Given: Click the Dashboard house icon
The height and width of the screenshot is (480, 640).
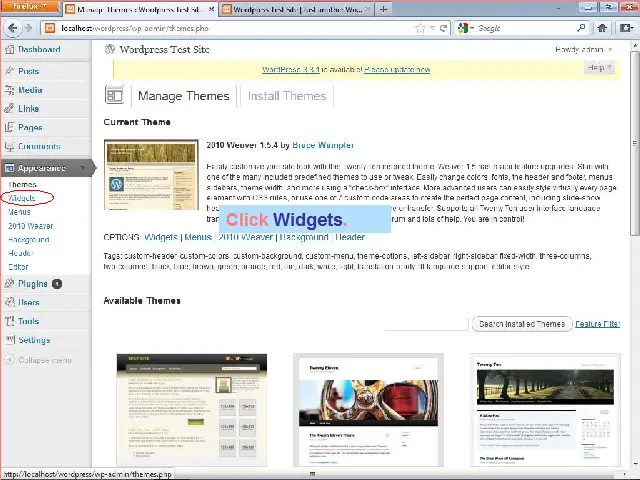Looking at the screenshot, I should point(9,49).
